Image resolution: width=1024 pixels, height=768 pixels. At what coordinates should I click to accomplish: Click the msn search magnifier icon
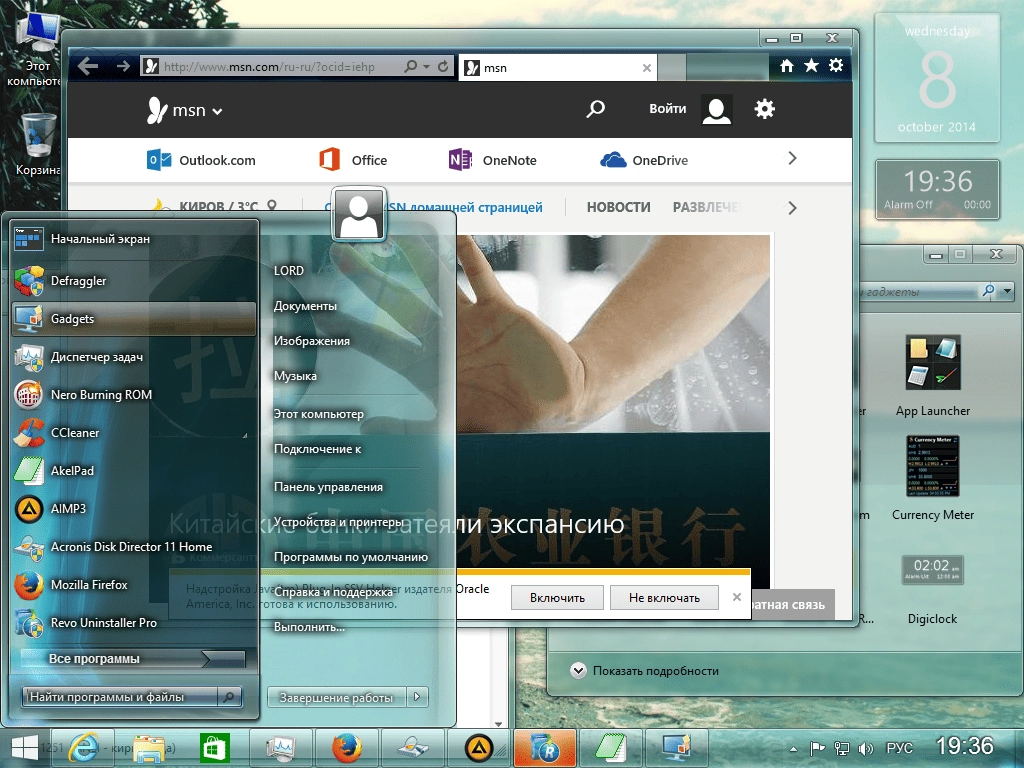pyautogui.click(x=595, y=109)
